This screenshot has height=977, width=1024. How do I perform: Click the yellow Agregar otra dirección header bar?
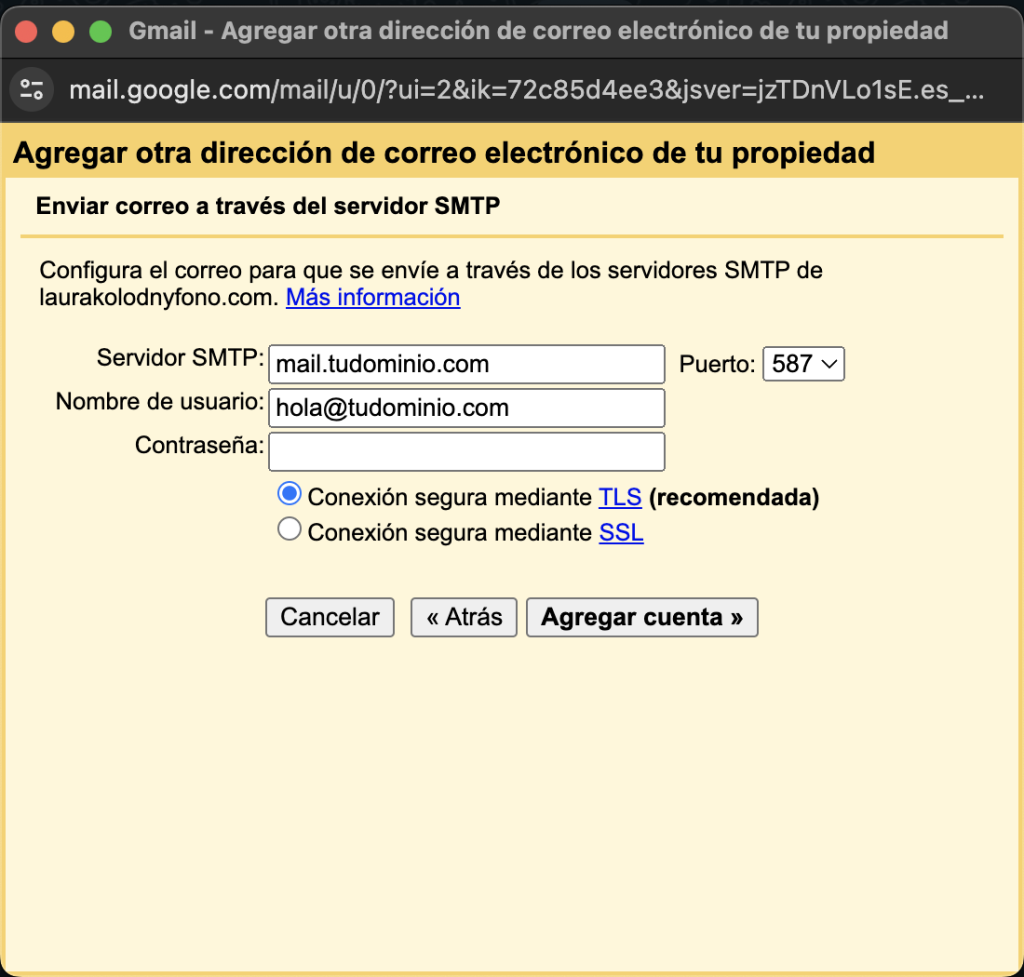(x=444, y=153)
